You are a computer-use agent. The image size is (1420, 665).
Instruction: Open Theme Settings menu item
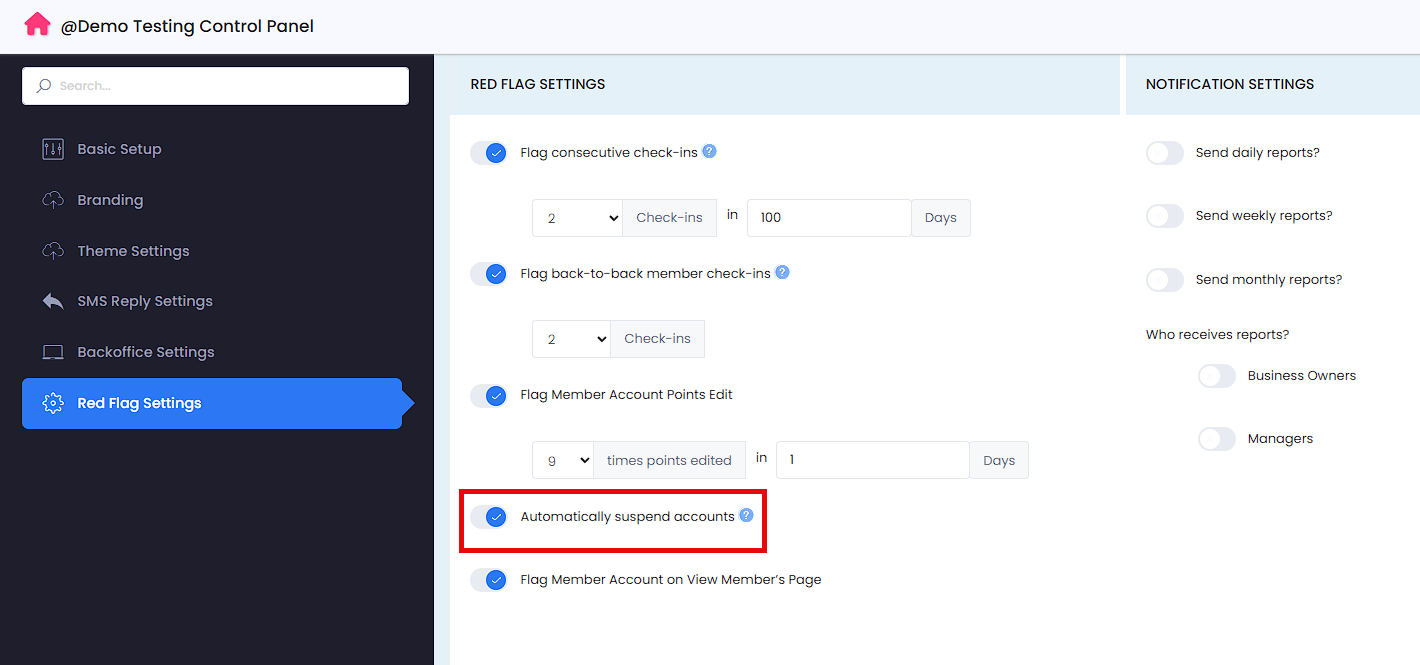212,251
